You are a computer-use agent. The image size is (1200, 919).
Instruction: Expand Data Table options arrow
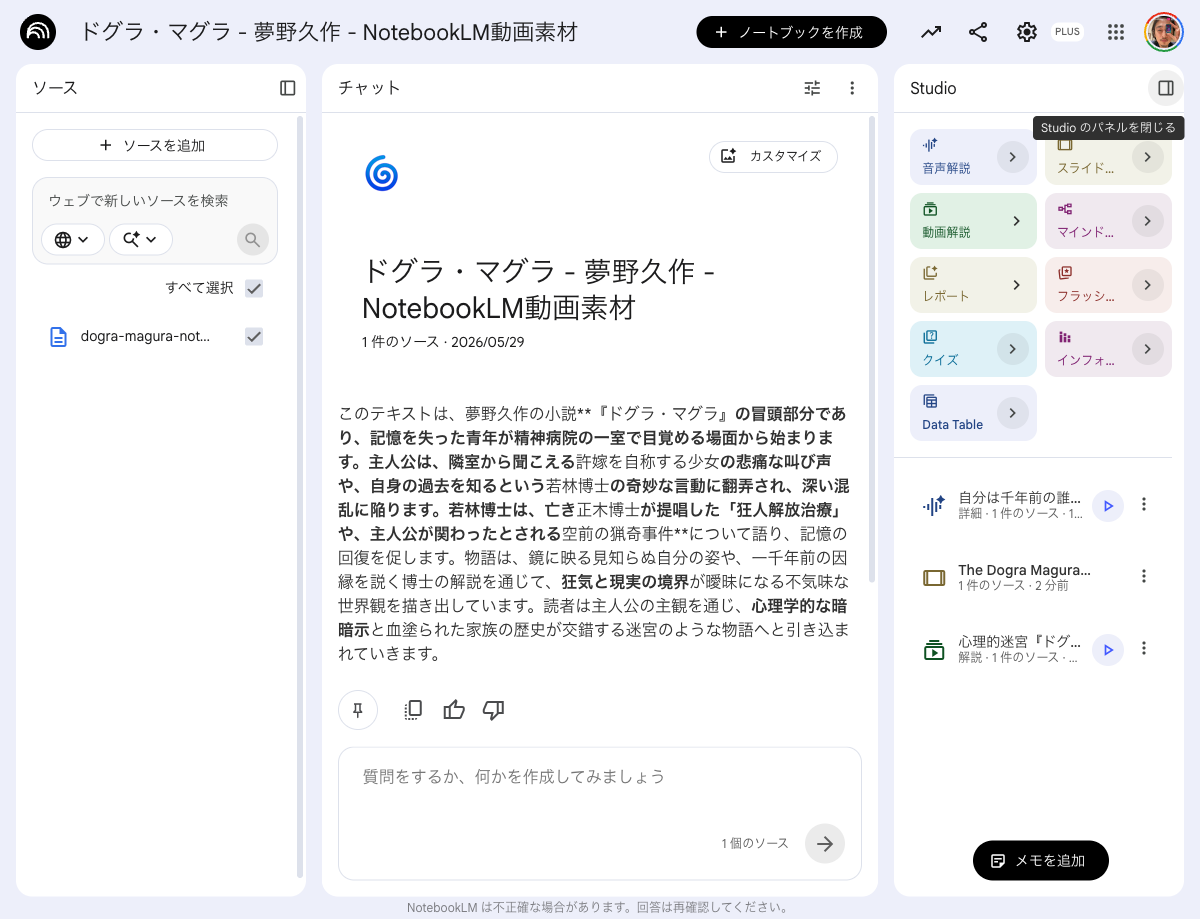click(x=1013, y=413)
